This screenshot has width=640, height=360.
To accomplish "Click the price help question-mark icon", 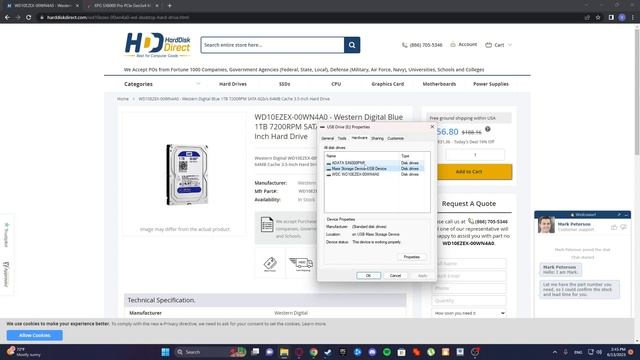I will click(x=487, y=129).
